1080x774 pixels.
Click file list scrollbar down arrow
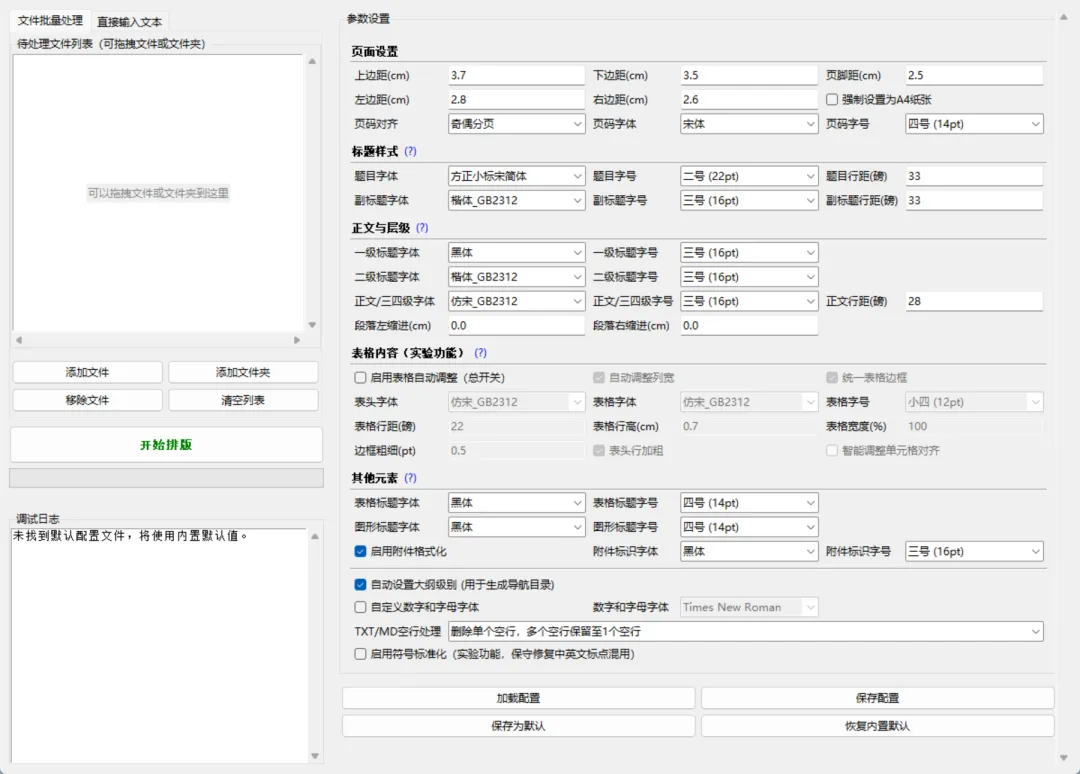coord(312,325)
